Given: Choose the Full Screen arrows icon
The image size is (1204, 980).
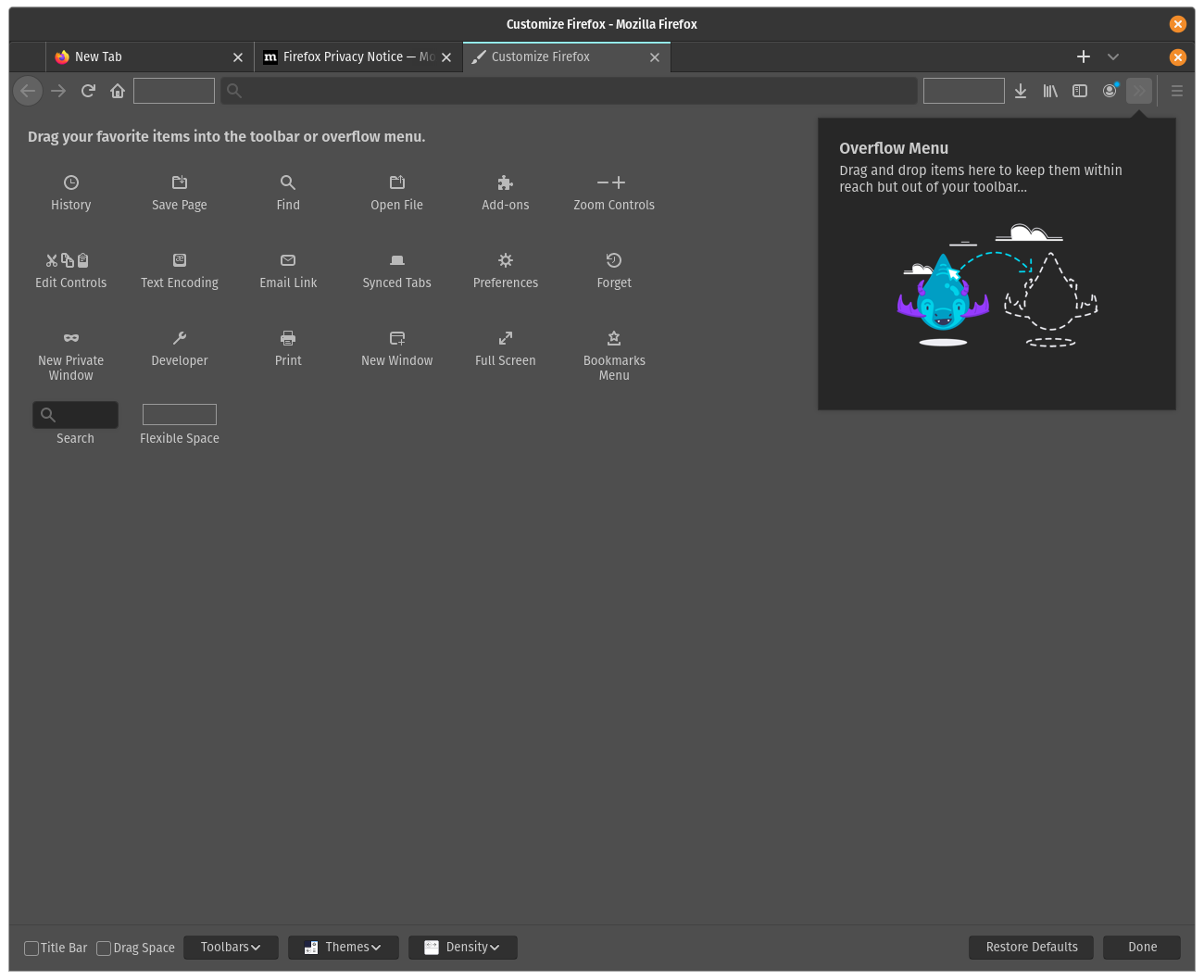Looking at the screenshot, I should [x=506, y=338].
